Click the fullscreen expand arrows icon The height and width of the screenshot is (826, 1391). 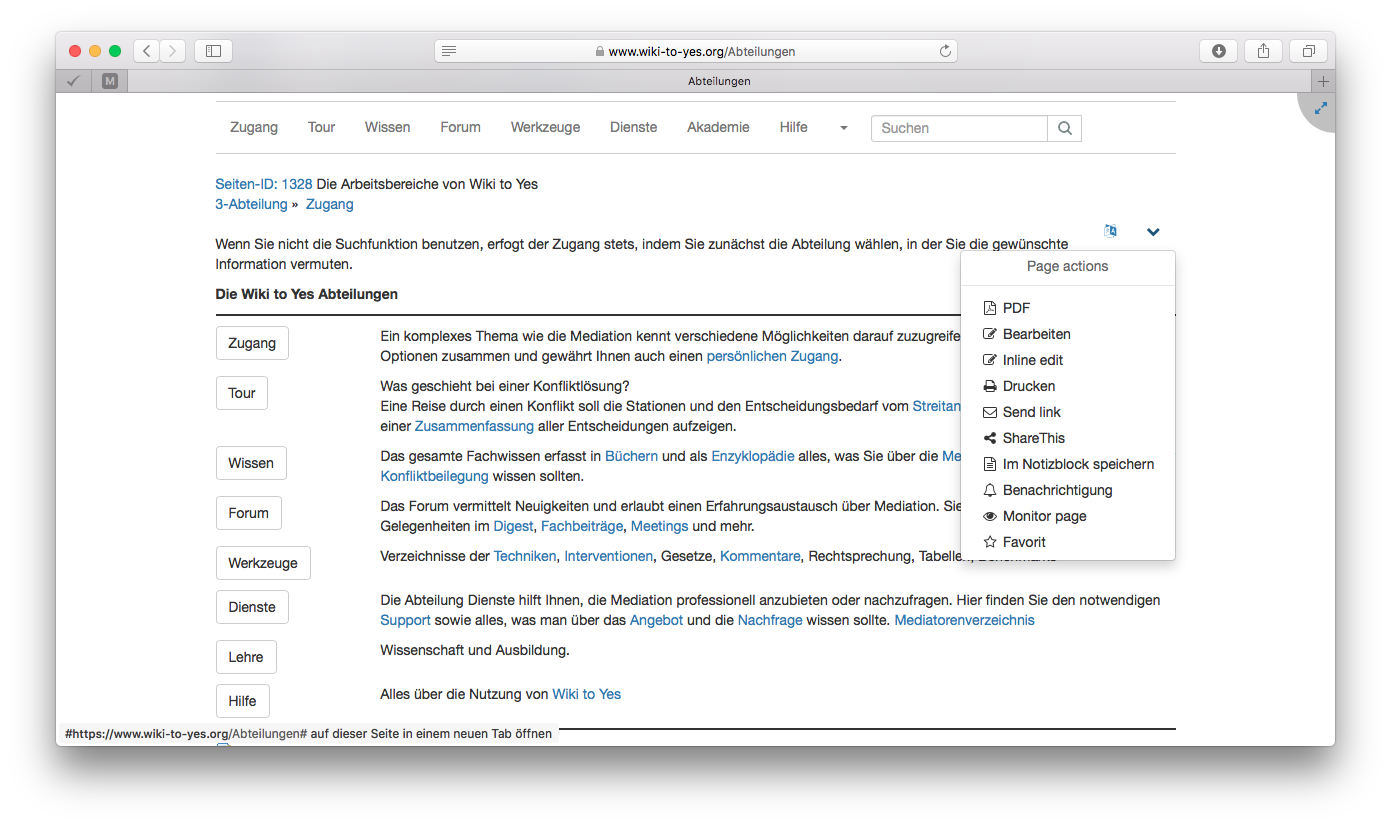coord(1321,107)
